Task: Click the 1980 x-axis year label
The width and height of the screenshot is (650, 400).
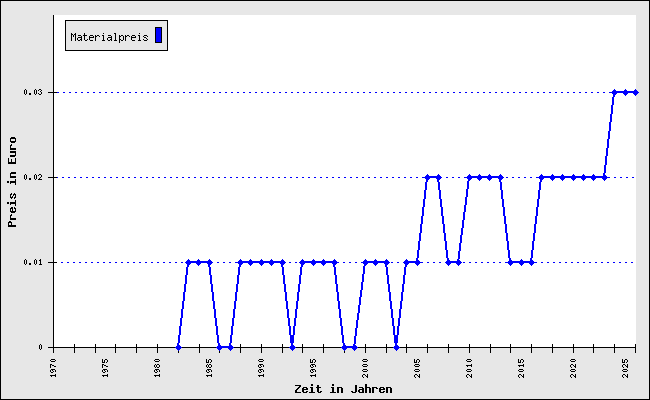Action: (158, 368)
